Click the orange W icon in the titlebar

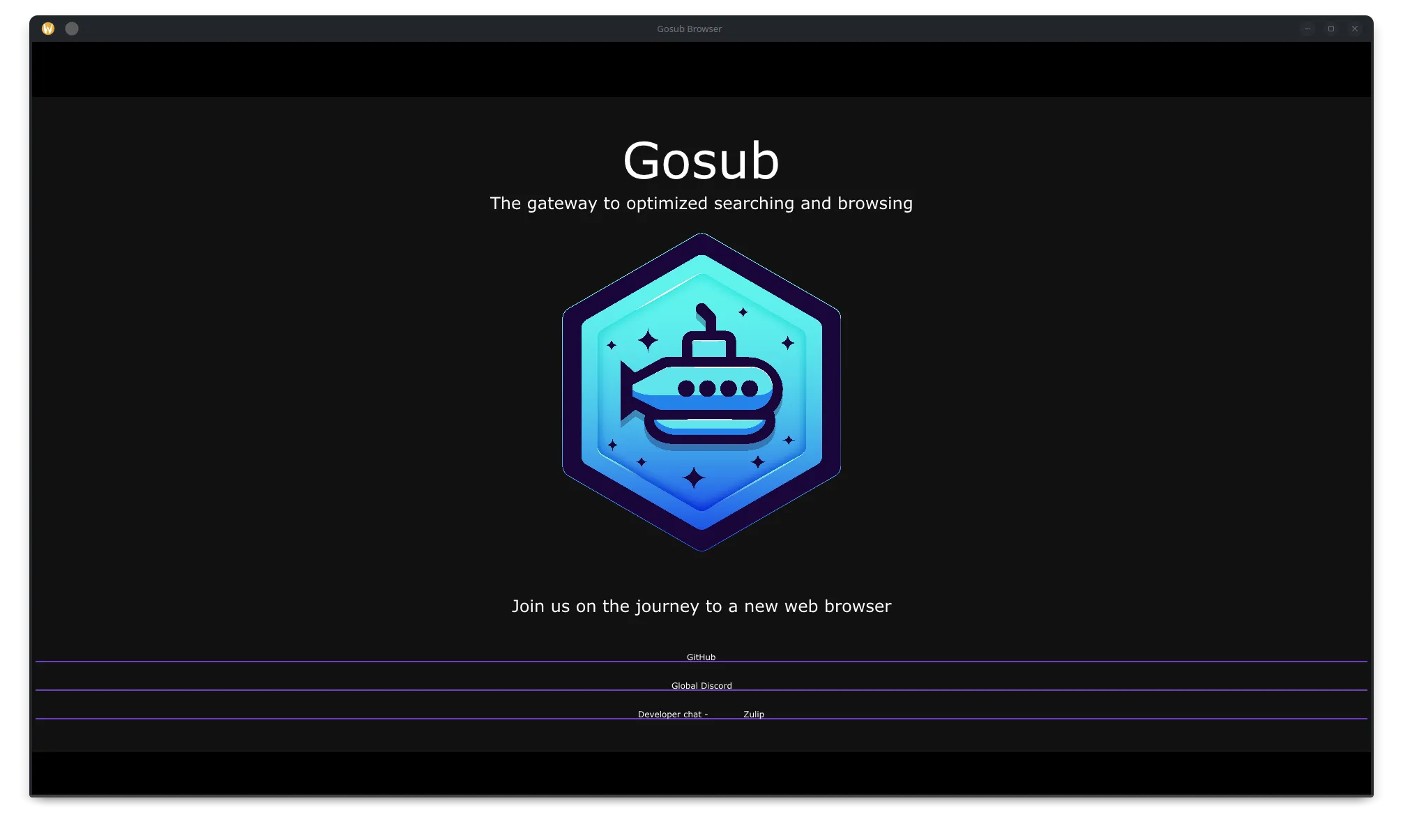coord(47,28)
